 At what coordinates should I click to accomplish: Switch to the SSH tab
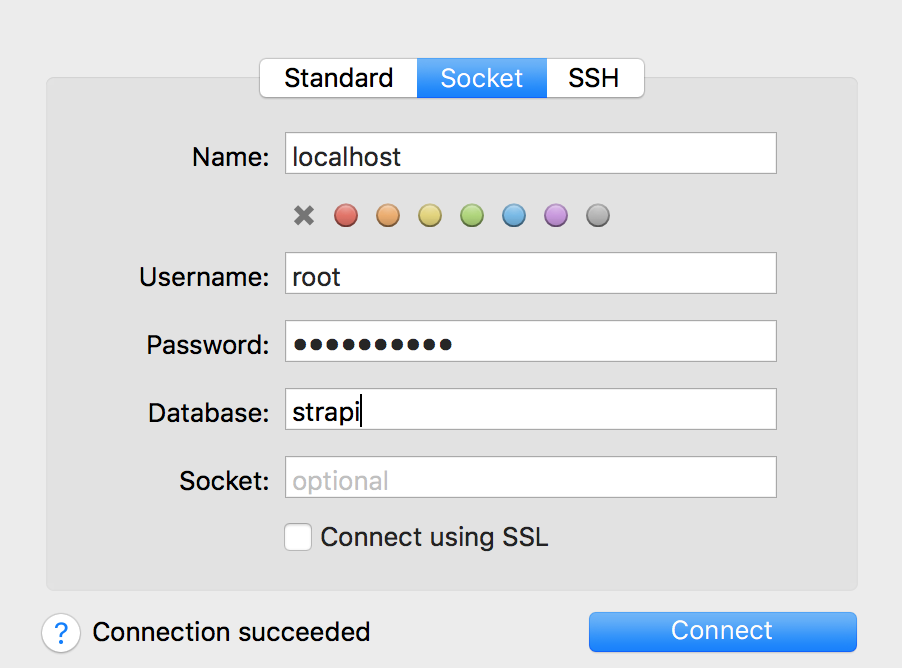point(595,77)
